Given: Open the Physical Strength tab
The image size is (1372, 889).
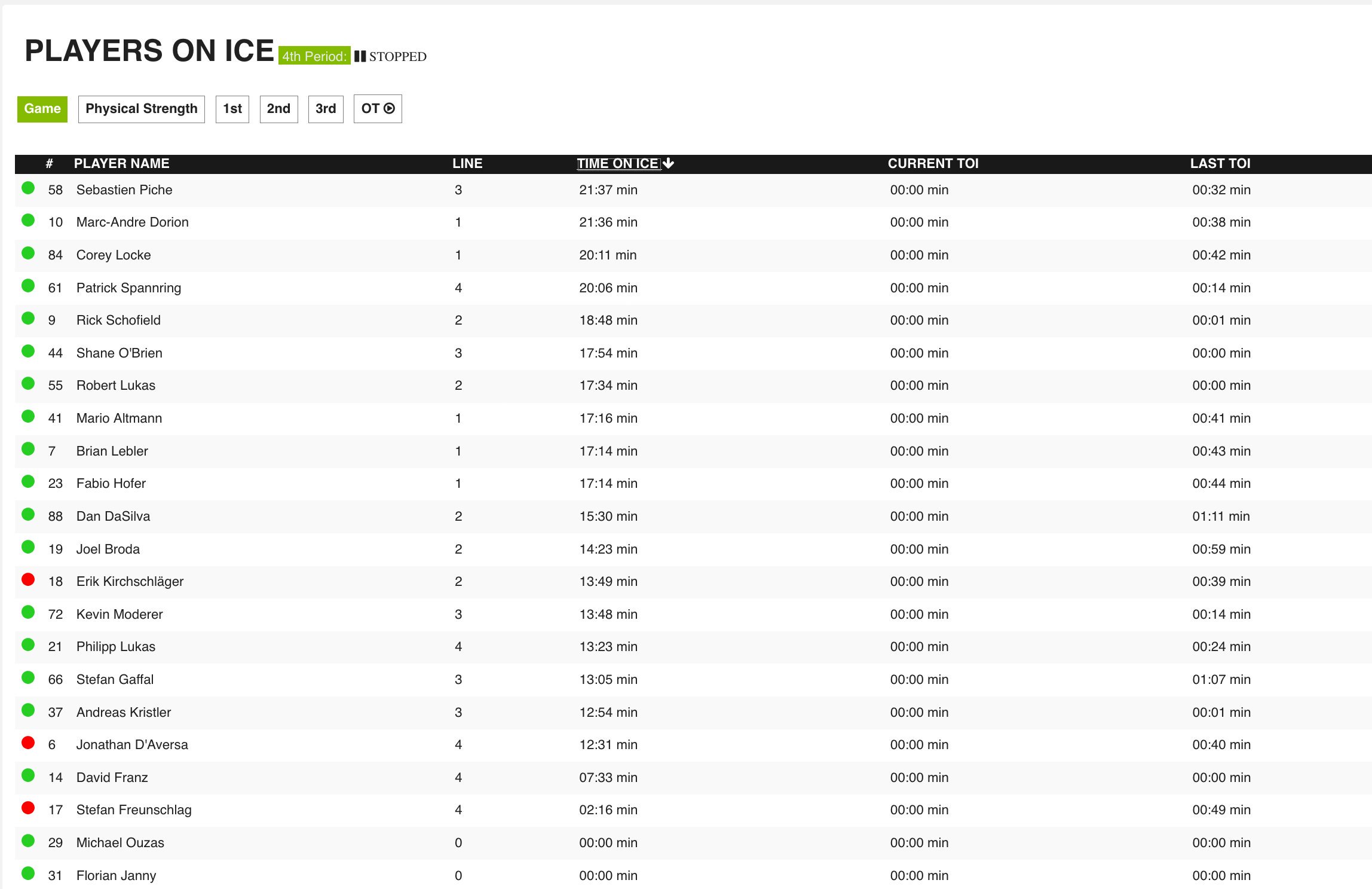Looking at the screenshot, I should coord(141,109).
